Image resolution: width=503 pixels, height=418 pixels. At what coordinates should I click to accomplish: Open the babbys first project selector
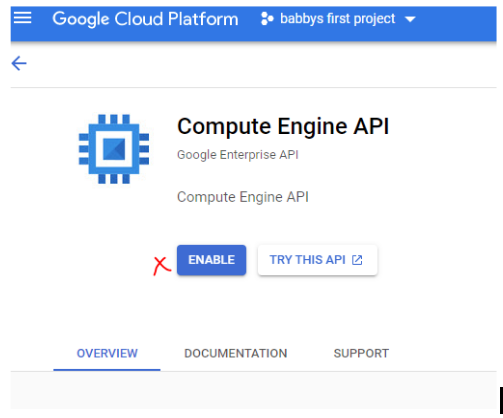pyautogui.click(x=338, y=19)
